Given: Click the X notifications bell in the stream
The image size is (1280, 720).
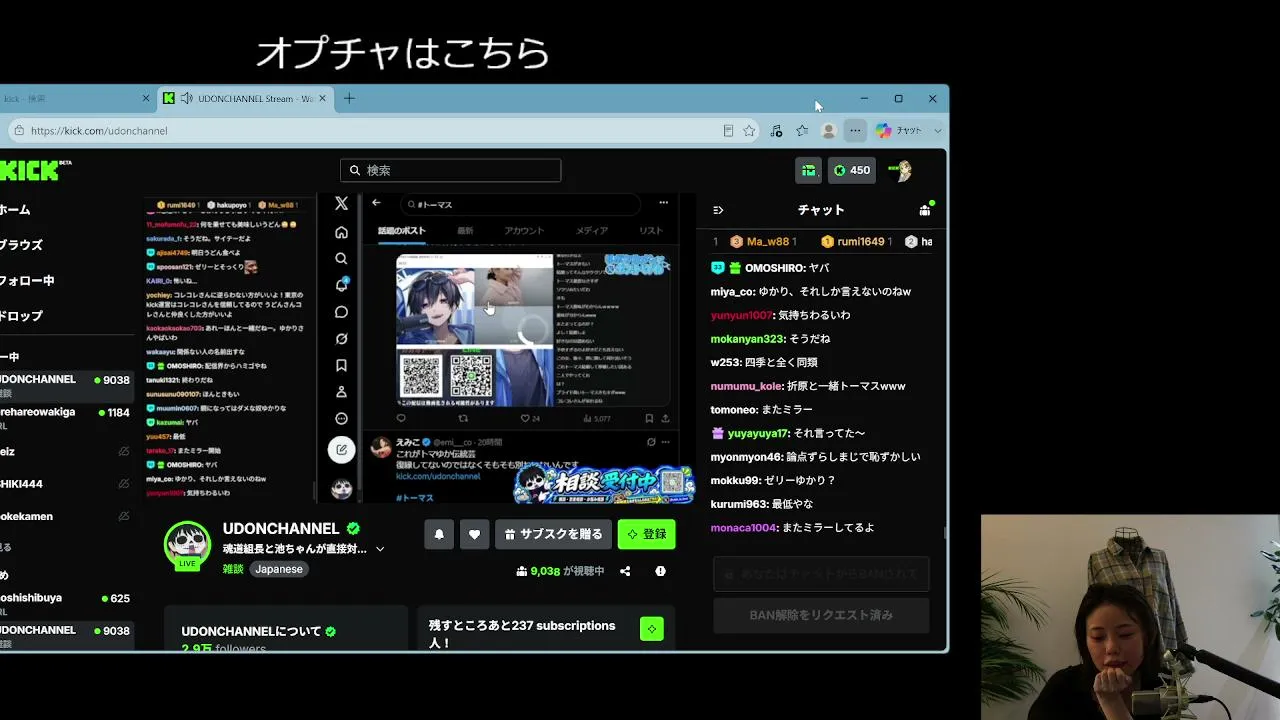Looking at the screenshot, I should (x=341, y=285).
